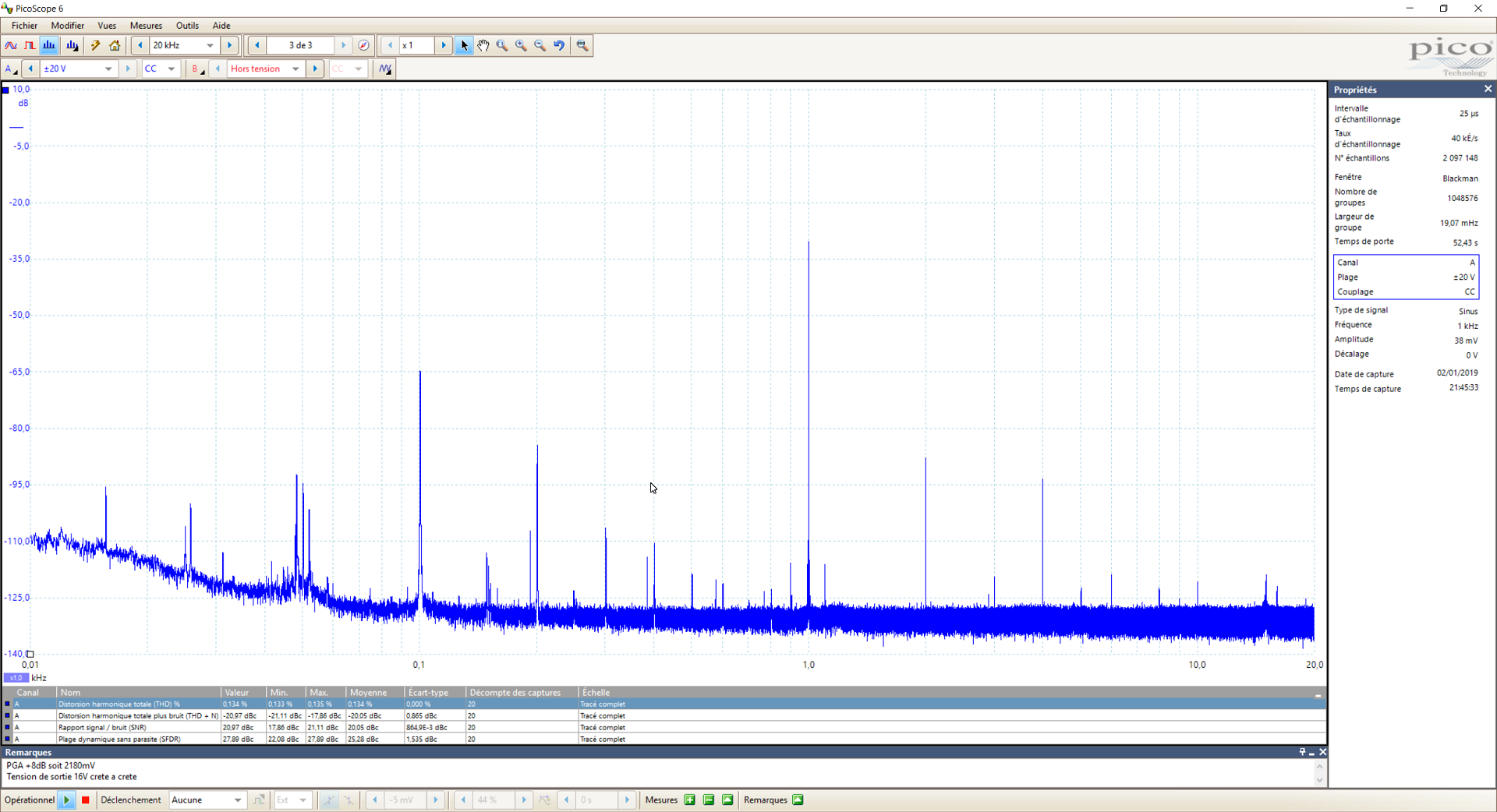
Task: Click inside the Remarques notes text
Action: [659, 771]
